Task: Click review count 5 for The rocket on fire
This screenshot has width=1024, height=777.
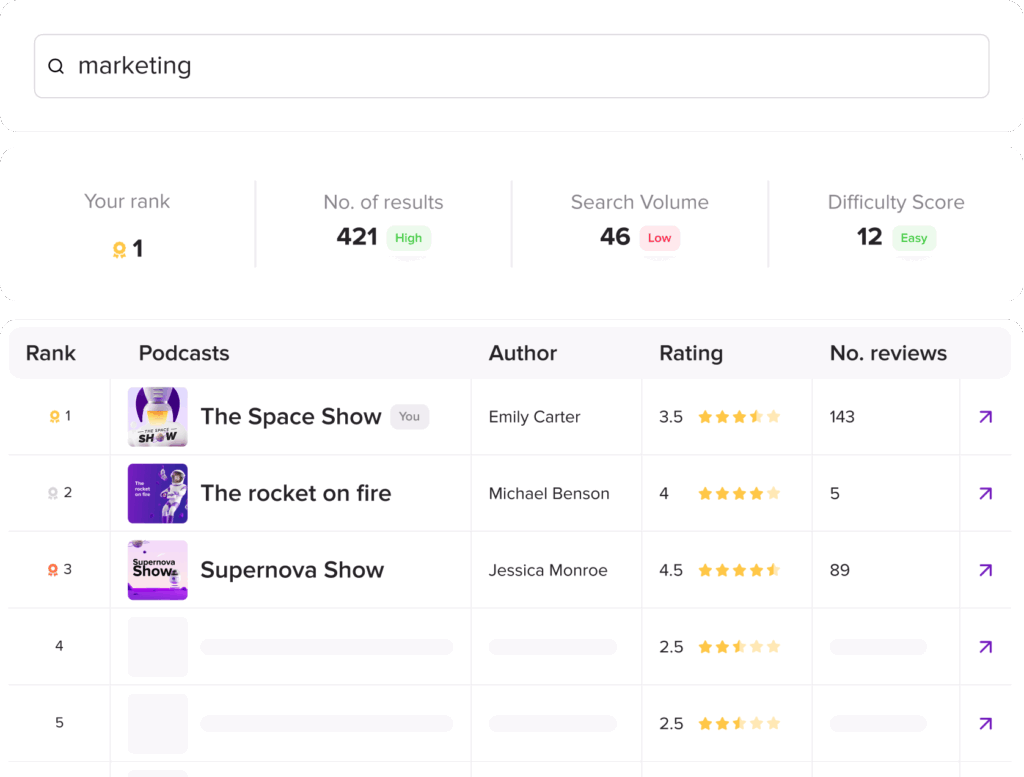Action: click(x=835, y=493)
